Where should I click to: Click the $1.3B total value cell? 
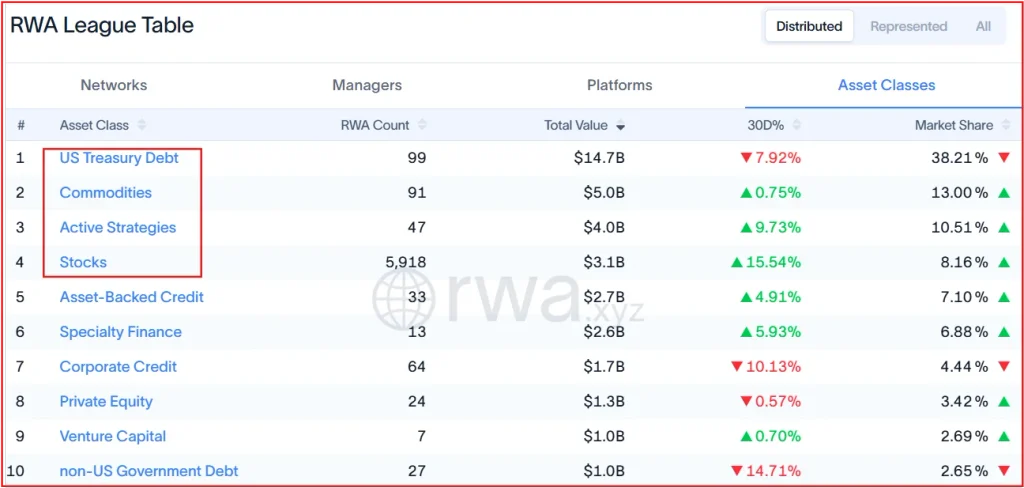click(604, 401)
